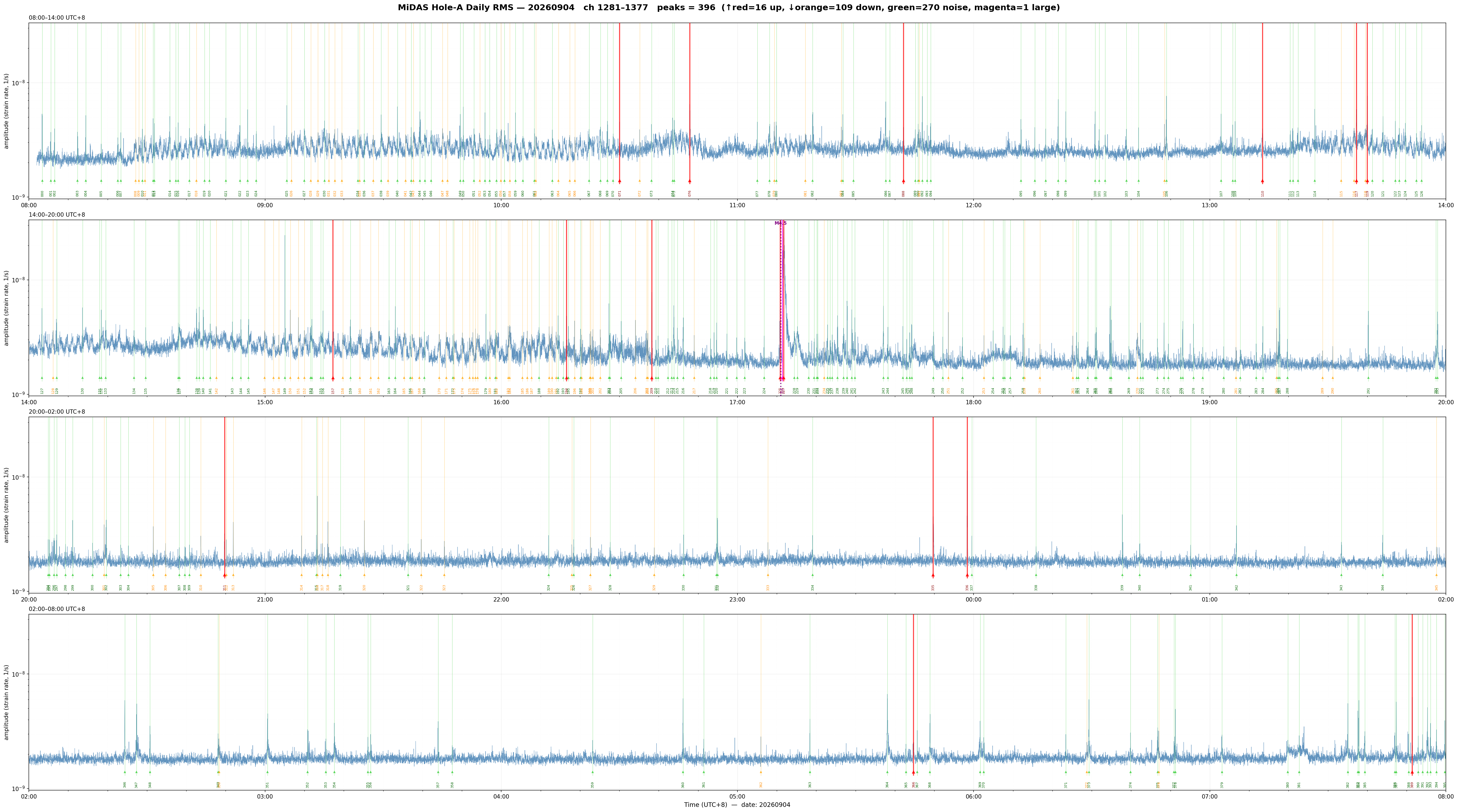
Task: Click the orange down-peak marker labeled 206
Action: [635, 378]
